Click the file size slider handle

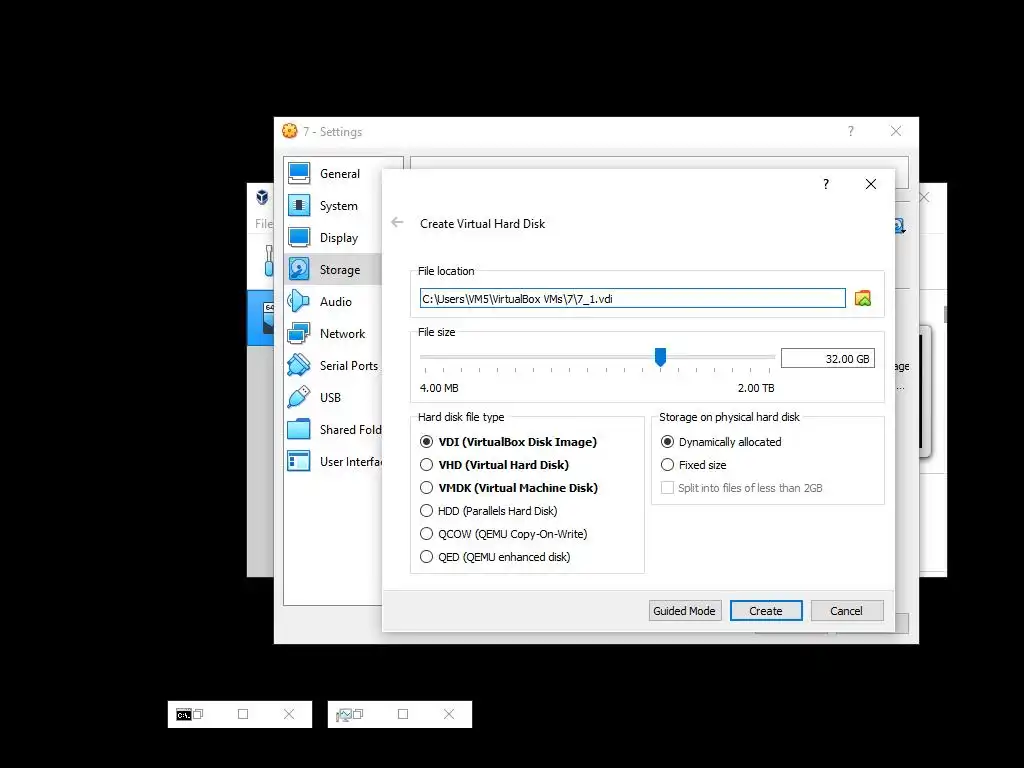660,357
